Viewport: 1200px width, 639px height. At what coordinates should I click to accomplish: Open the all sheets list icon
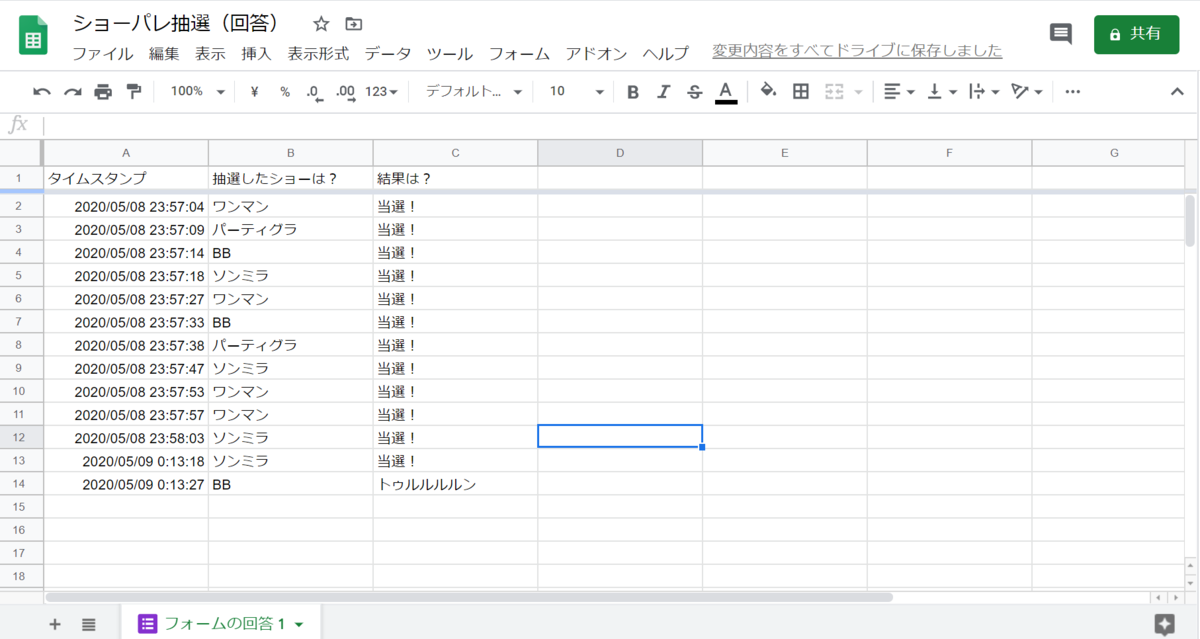point(89,624)
